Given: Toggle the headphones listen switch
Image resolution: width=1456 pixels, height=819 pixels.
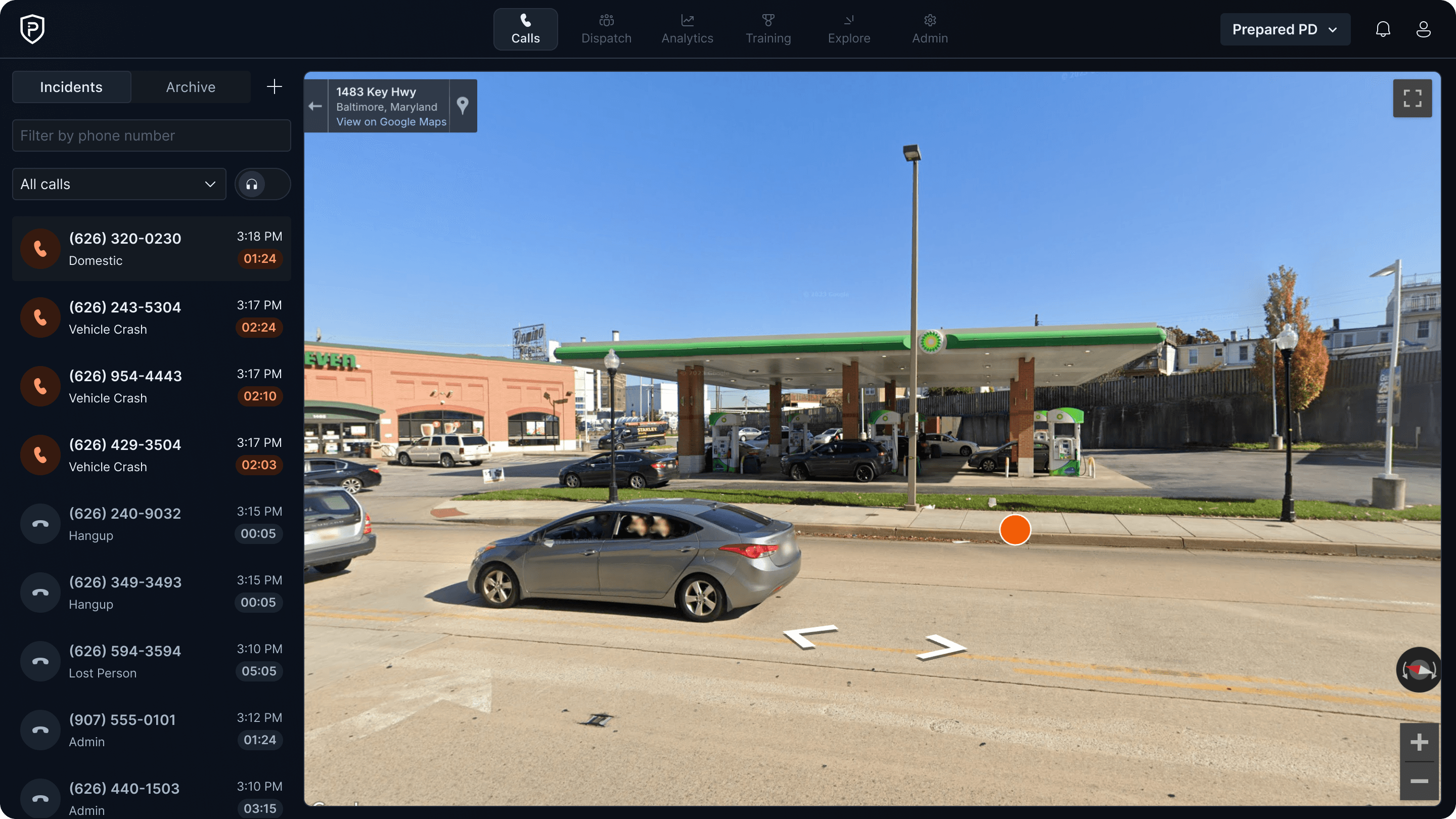Looking at the screenshot, I should click(x=262, y=184).
